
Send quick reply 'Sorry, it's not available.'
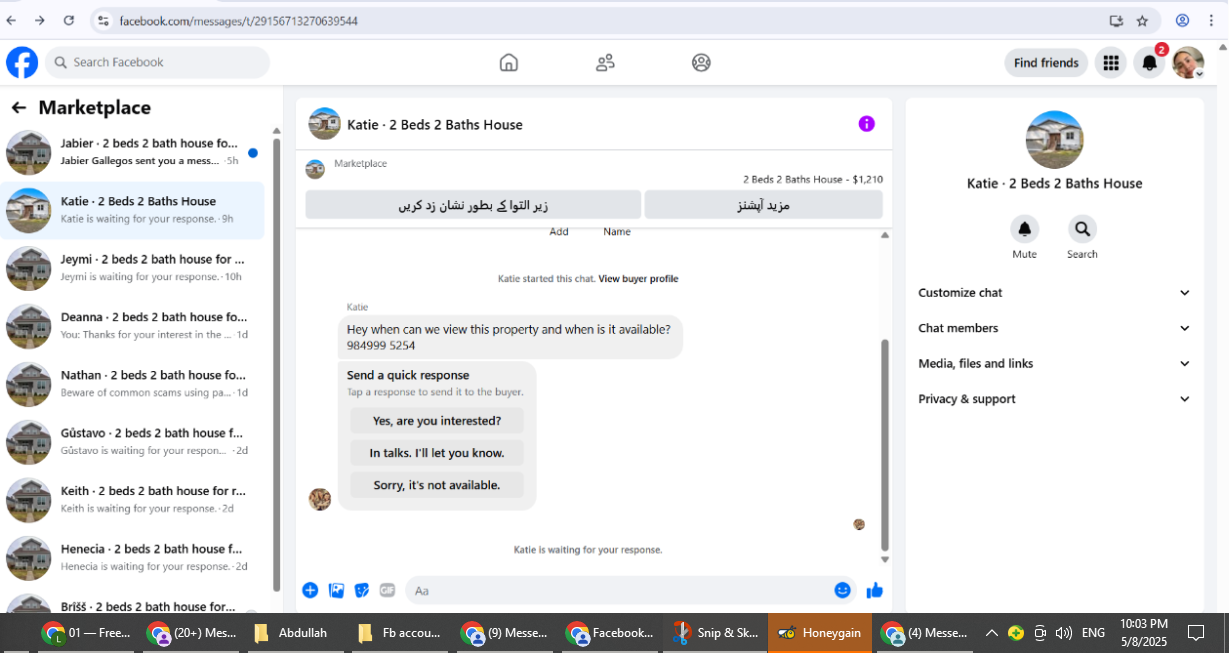[437, 485]
